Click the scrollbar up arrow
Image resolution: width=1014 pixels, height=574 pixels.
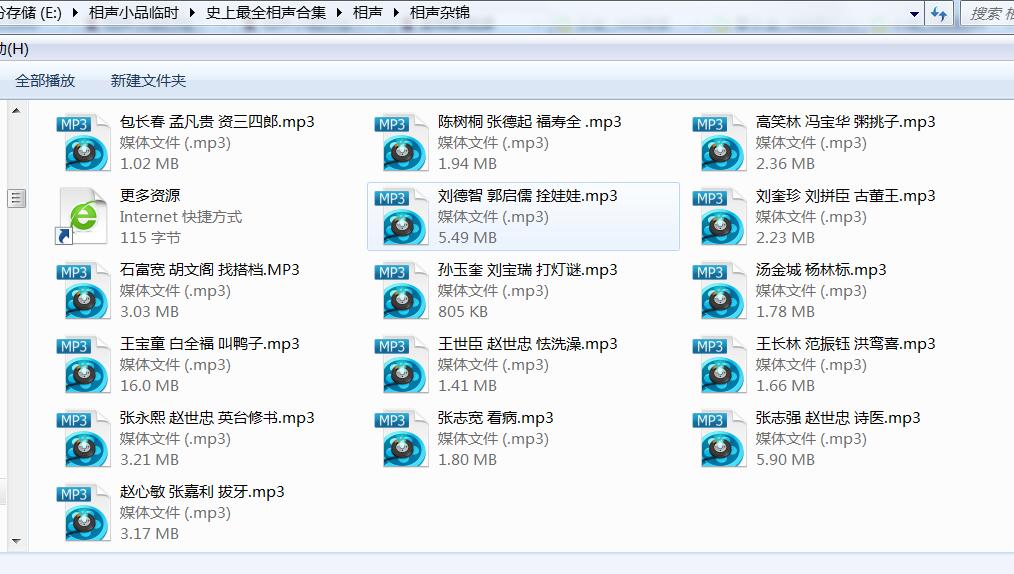point(17,111)
